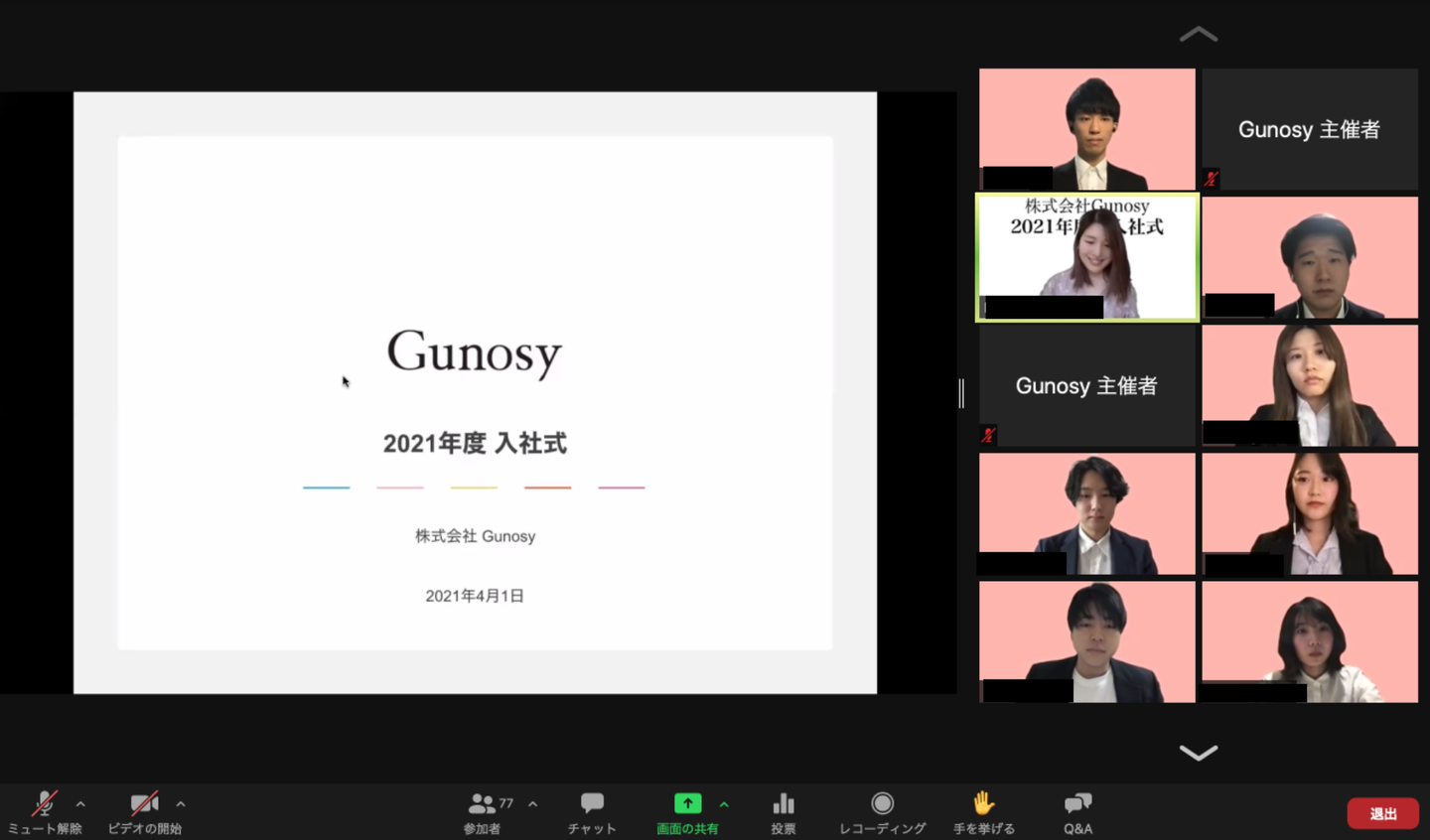Click the red 退出 leave button
This screenshot has width=1430, height=840.
pos(1382,813)
